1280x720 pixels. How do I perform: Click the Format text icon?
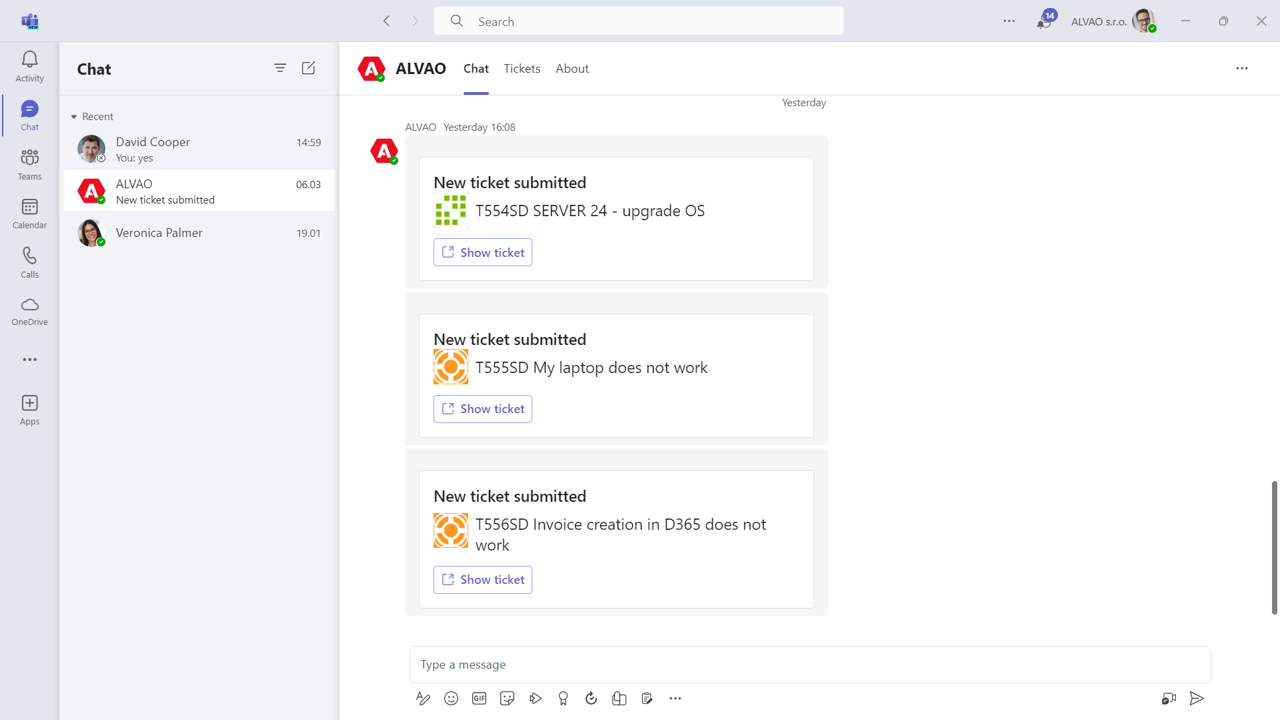coord(423,698)
